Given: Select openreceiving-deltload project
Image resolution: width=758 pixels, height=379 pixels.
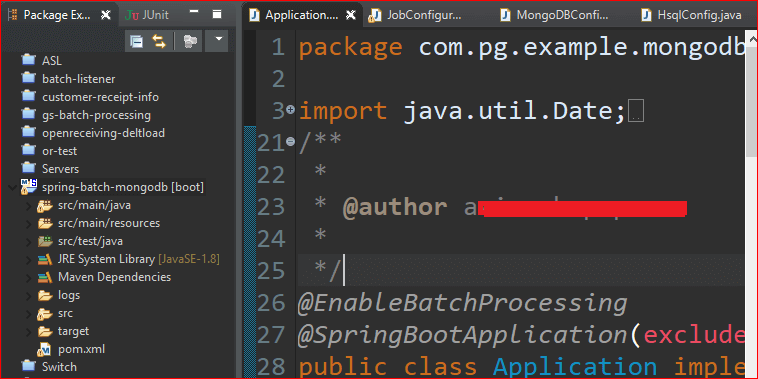Looking at the screenshot, I should pos(103,133).
